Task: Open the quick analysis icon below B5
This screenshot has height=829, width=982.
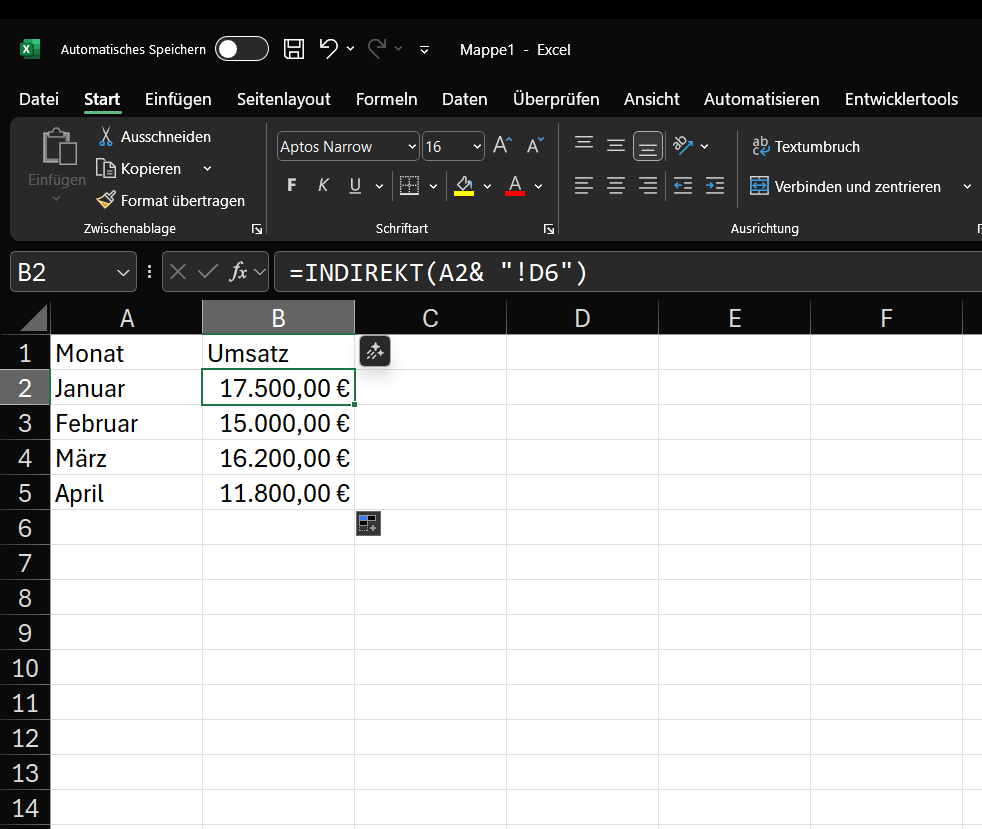Action: tap(368, 523)
